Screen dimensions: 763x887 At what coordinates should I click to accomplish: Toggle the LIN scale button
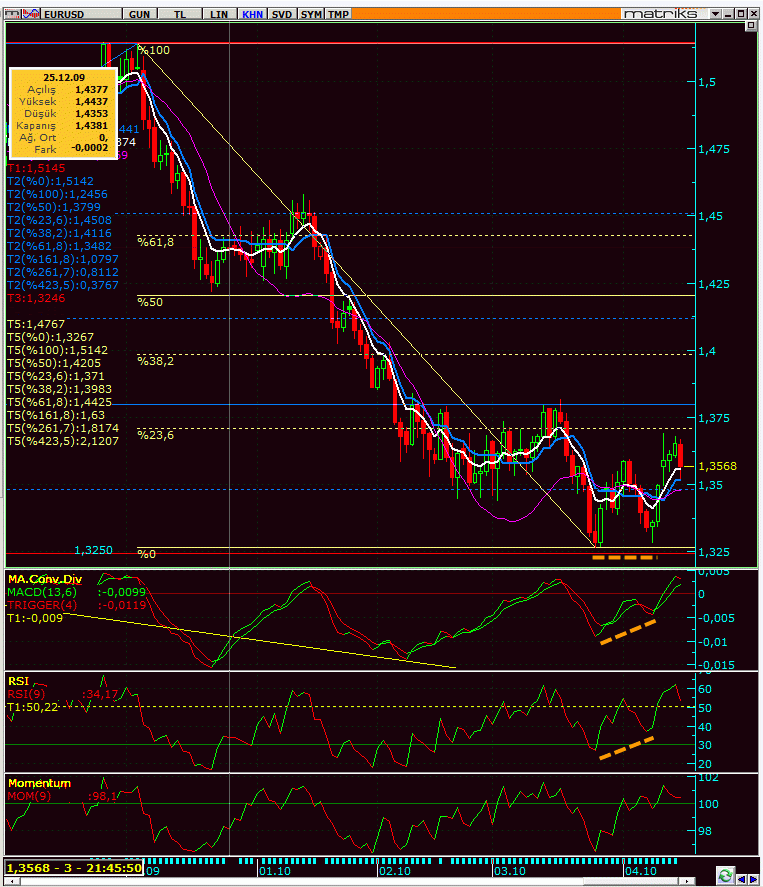(x=219, y=14)
